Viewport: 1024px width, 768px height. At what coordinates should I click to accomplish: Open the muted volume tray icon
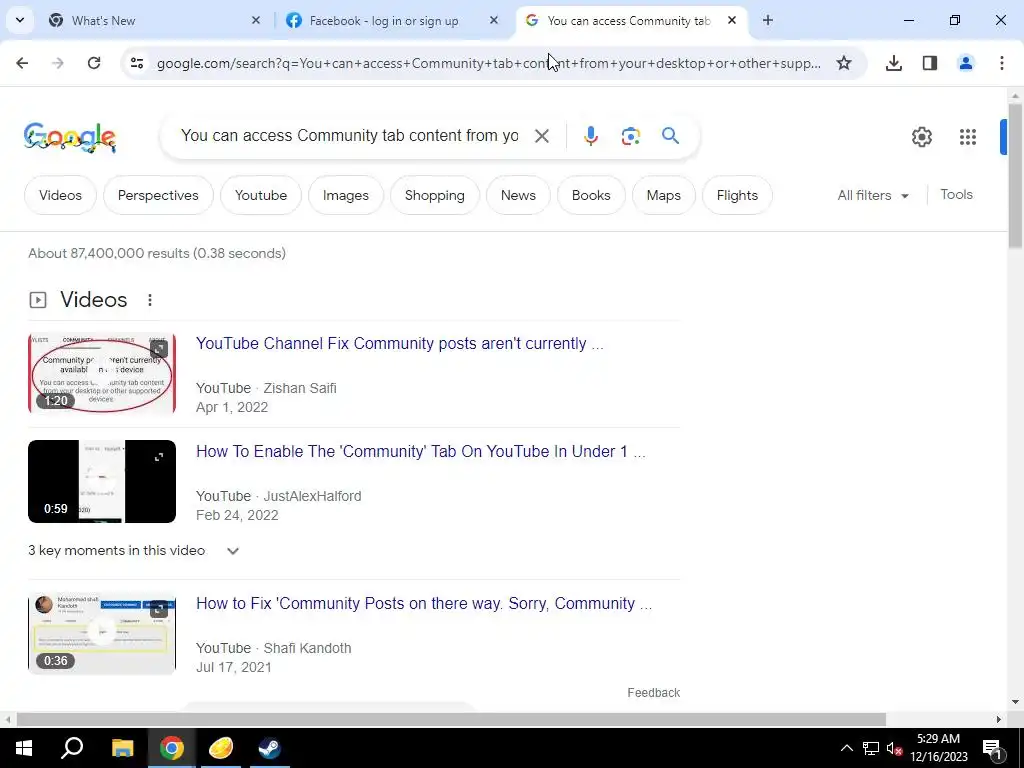click(x=894, y=748)
